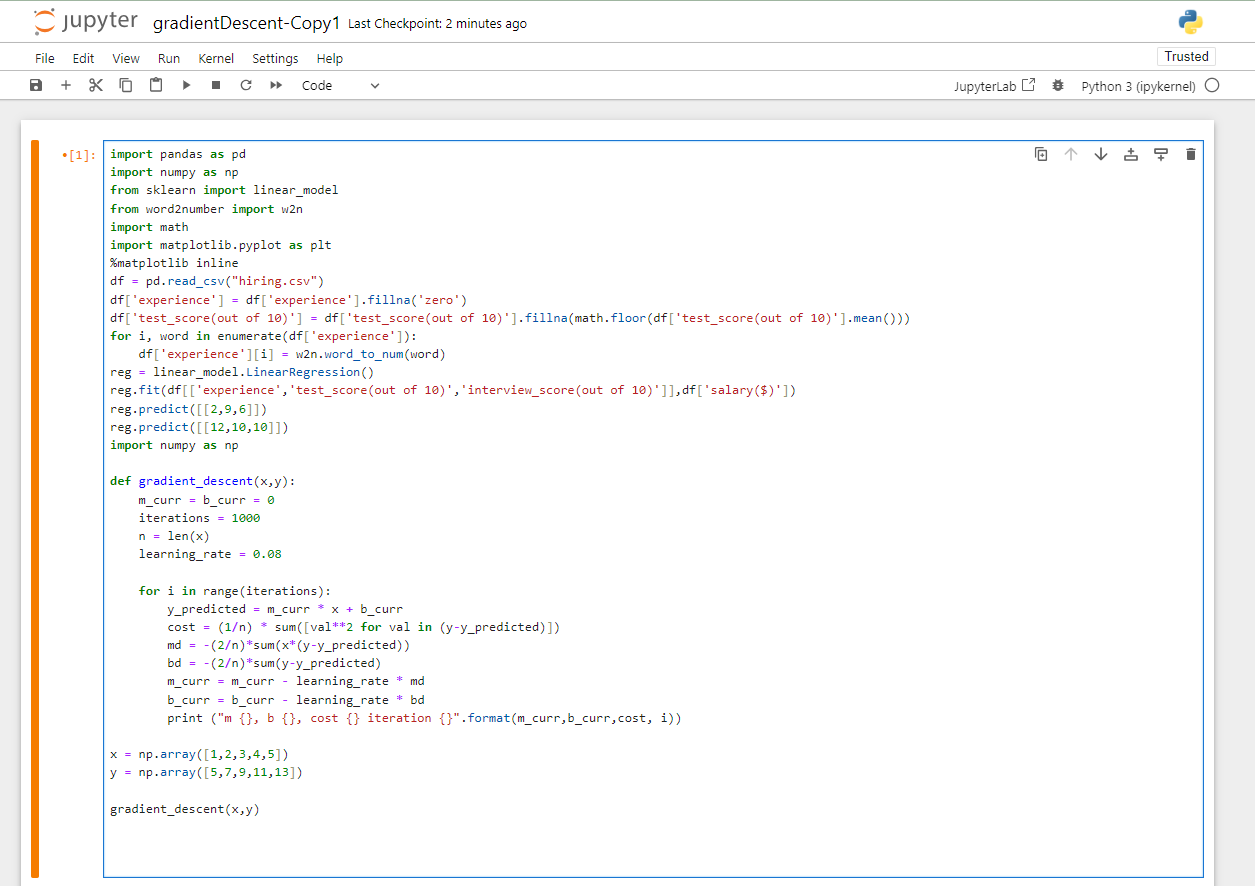Open the File menu
This screenshot has height=886, width=1255.
[x=45, y=58]
